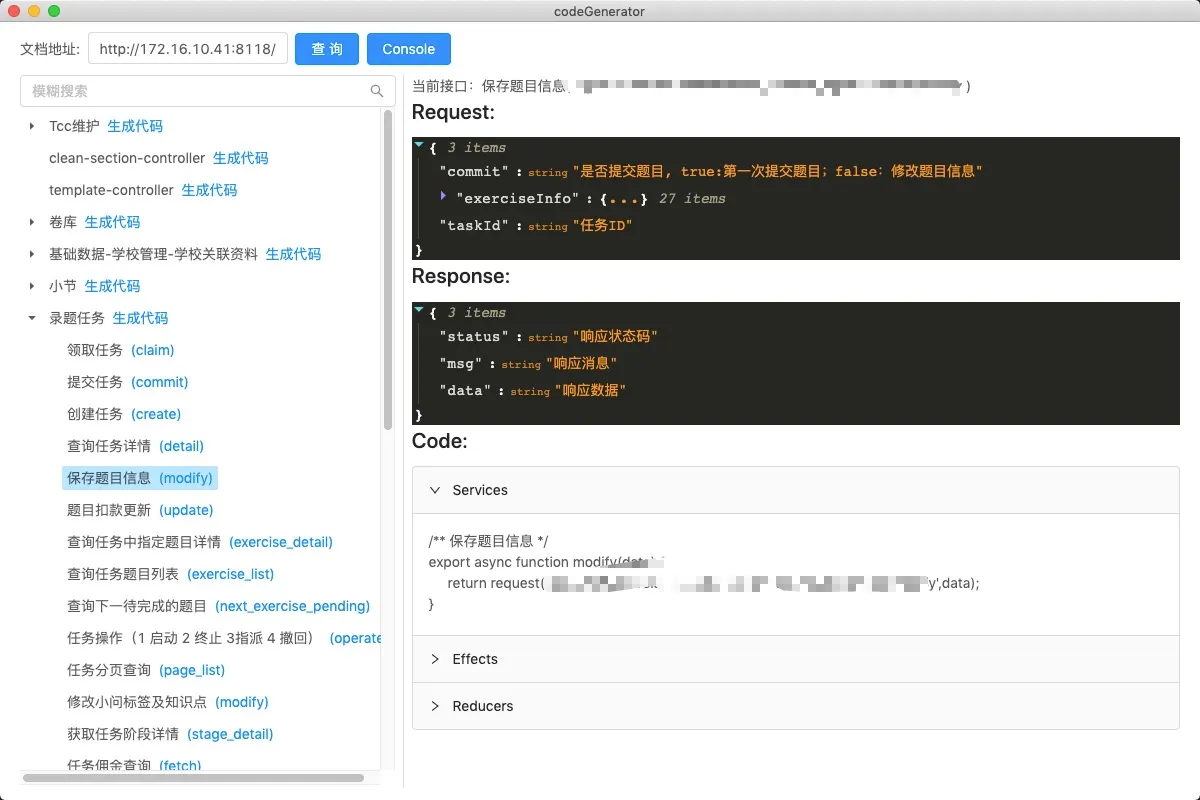The height and width of the screenshot is (800, 1200).
Task: Select 查询下一待完成的题目 (next_exercise_pending) item
Action: [218, 606]
